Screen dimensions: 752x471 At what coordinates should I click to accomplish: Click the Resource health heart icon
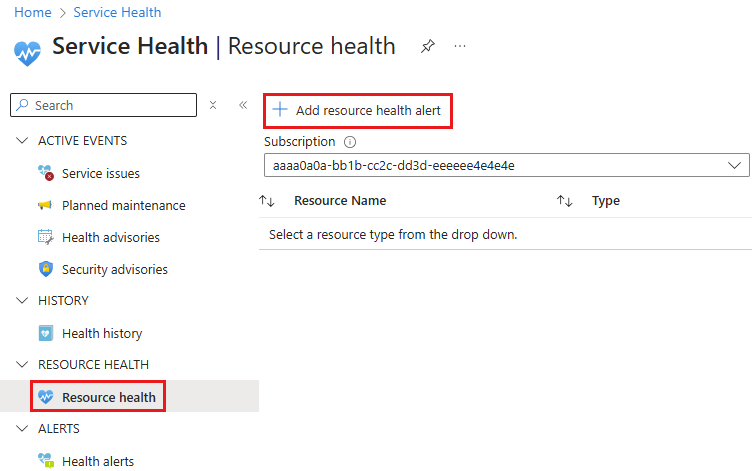click(46, 397)
